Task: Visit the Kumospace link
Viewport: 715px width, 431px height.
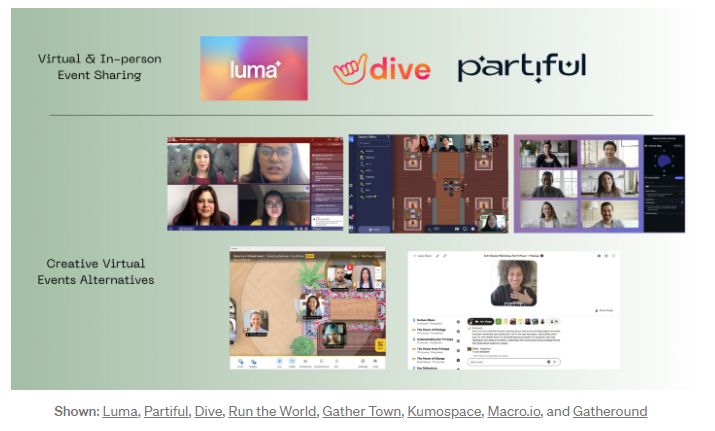Action: [444, 411]
